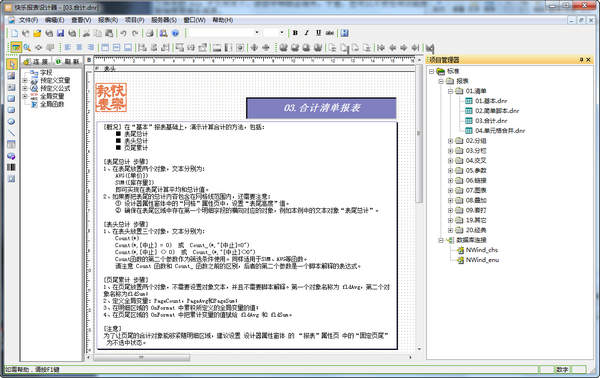Click the 03.合计清单报表 title object

[321, 108]
